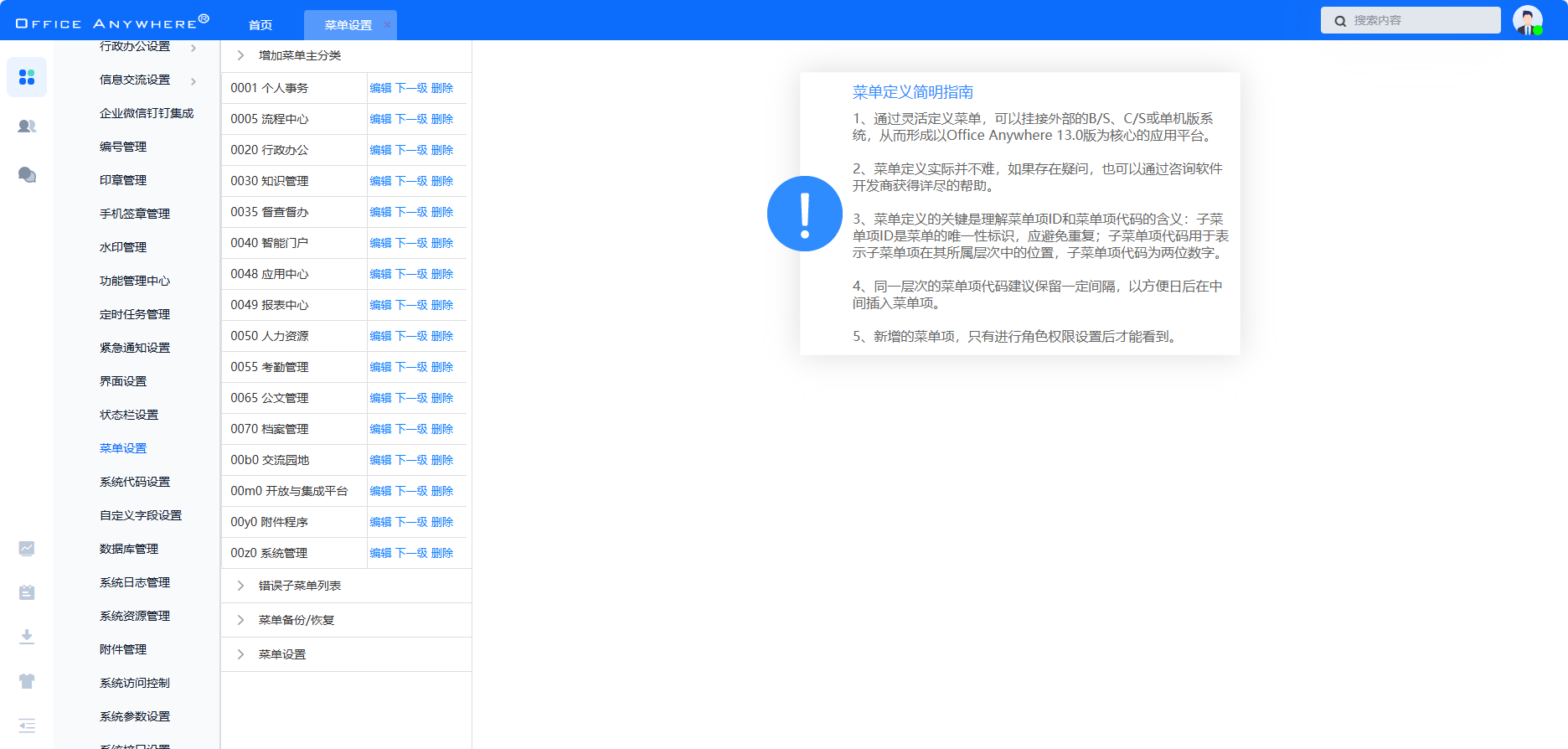Close the 菜单设置 tab
Screen dimensions: 1568x749
pos(387,25)
